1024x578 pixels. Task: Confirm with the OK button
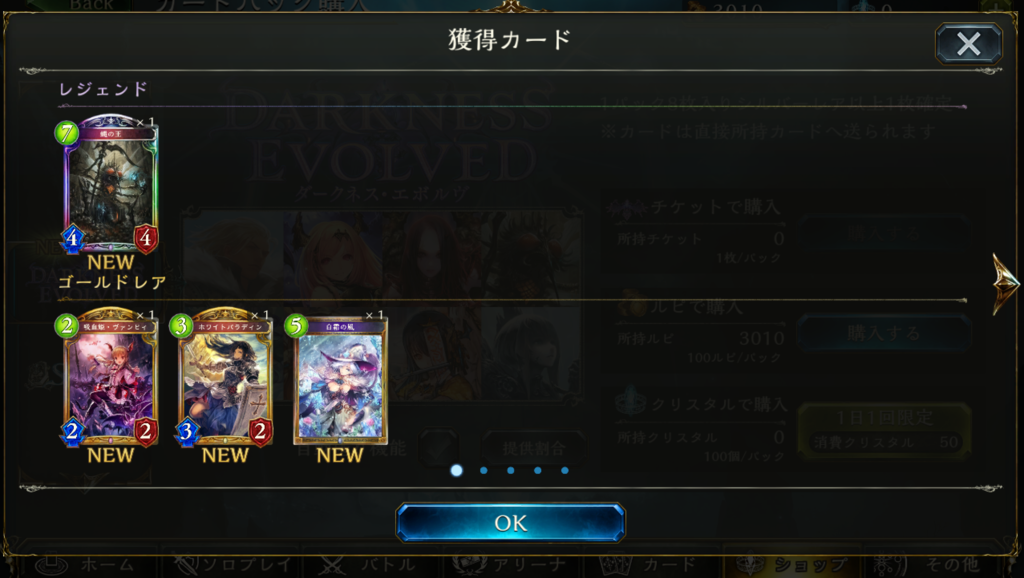tap(511, 522)
